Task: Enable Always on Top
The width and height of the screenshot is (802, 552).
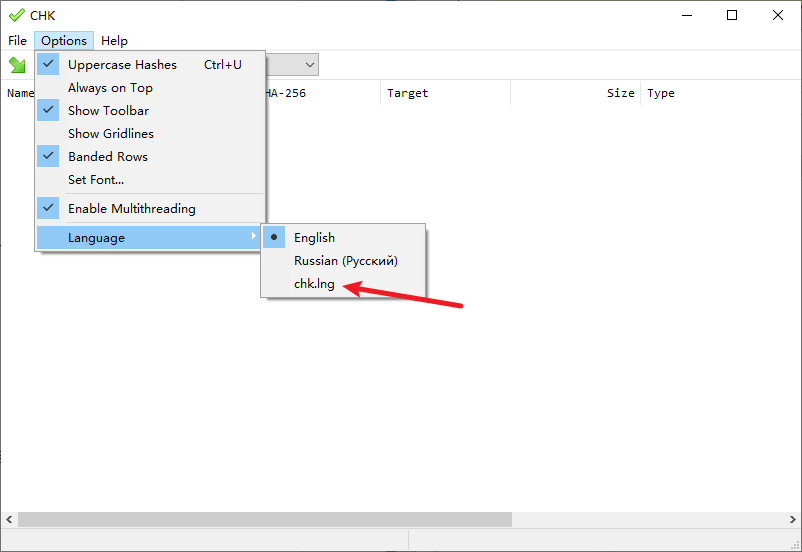Action: 110,88
